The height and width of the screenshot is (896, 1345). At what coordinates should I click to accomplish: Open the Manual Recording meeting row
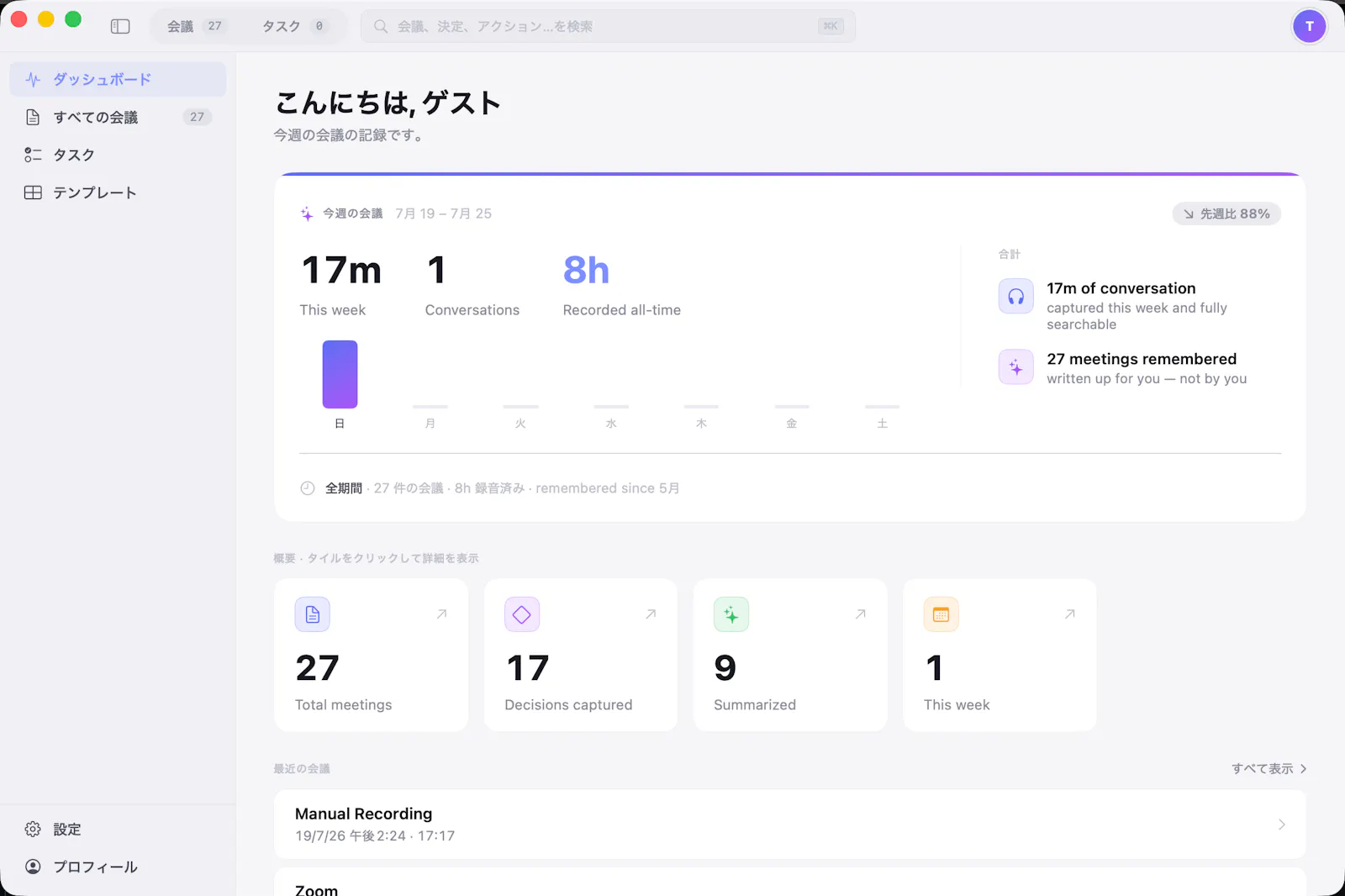(x=790, y=824)
